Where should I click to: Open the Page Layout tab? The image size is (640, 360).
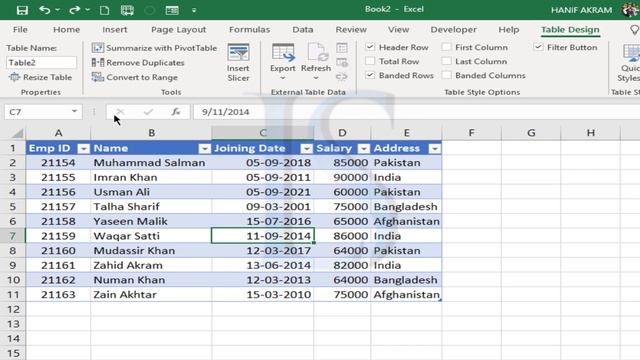(x=178, y=29)
